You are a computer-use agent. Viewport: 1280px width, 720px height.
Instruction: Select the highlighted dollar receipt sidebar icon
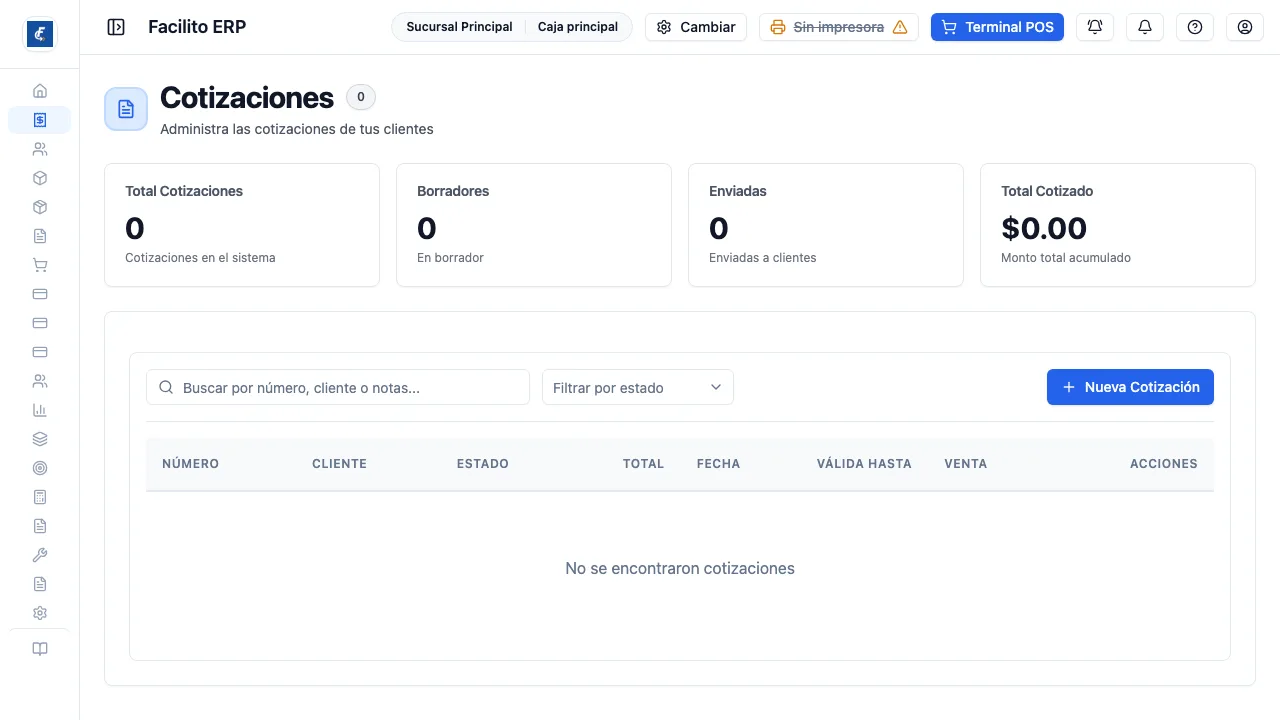(40, 120)
